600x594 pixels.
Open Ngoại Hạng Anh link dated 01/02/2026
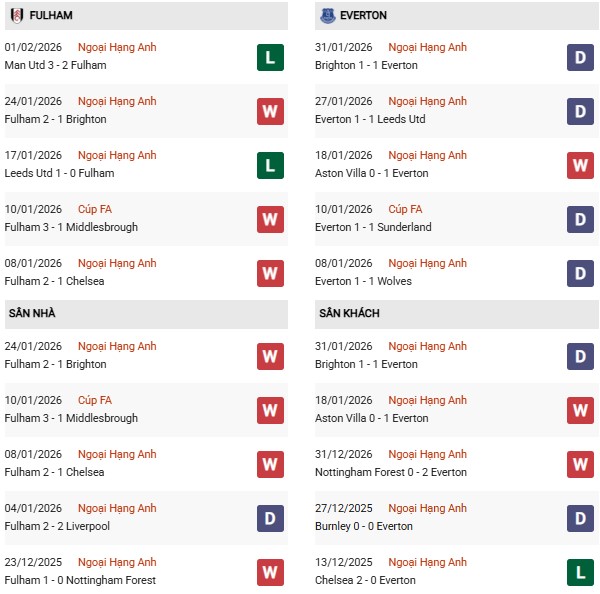coord(118,48)
